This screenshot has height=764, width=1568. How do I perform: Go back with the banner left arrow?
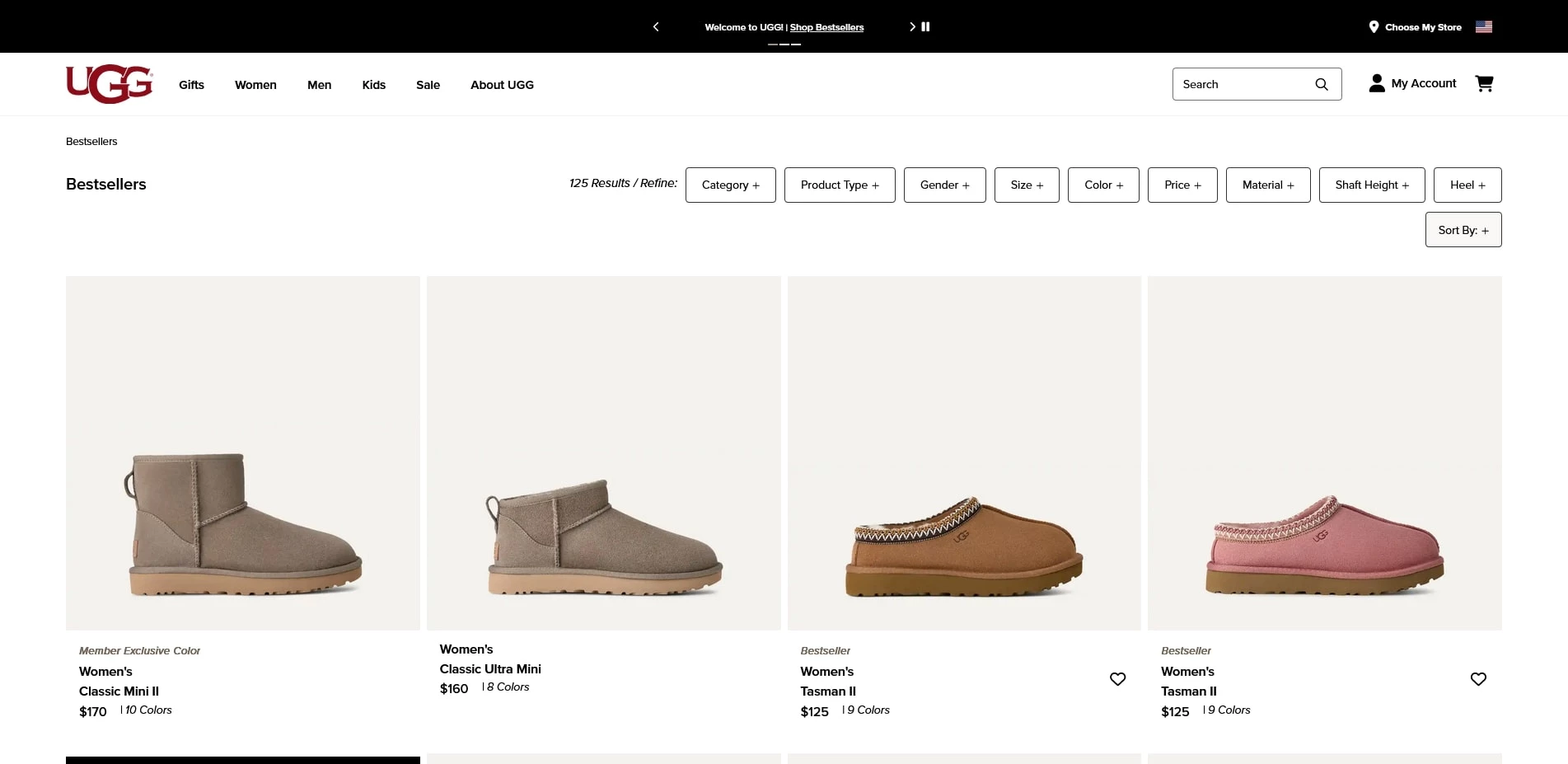[x=656, y=26]
